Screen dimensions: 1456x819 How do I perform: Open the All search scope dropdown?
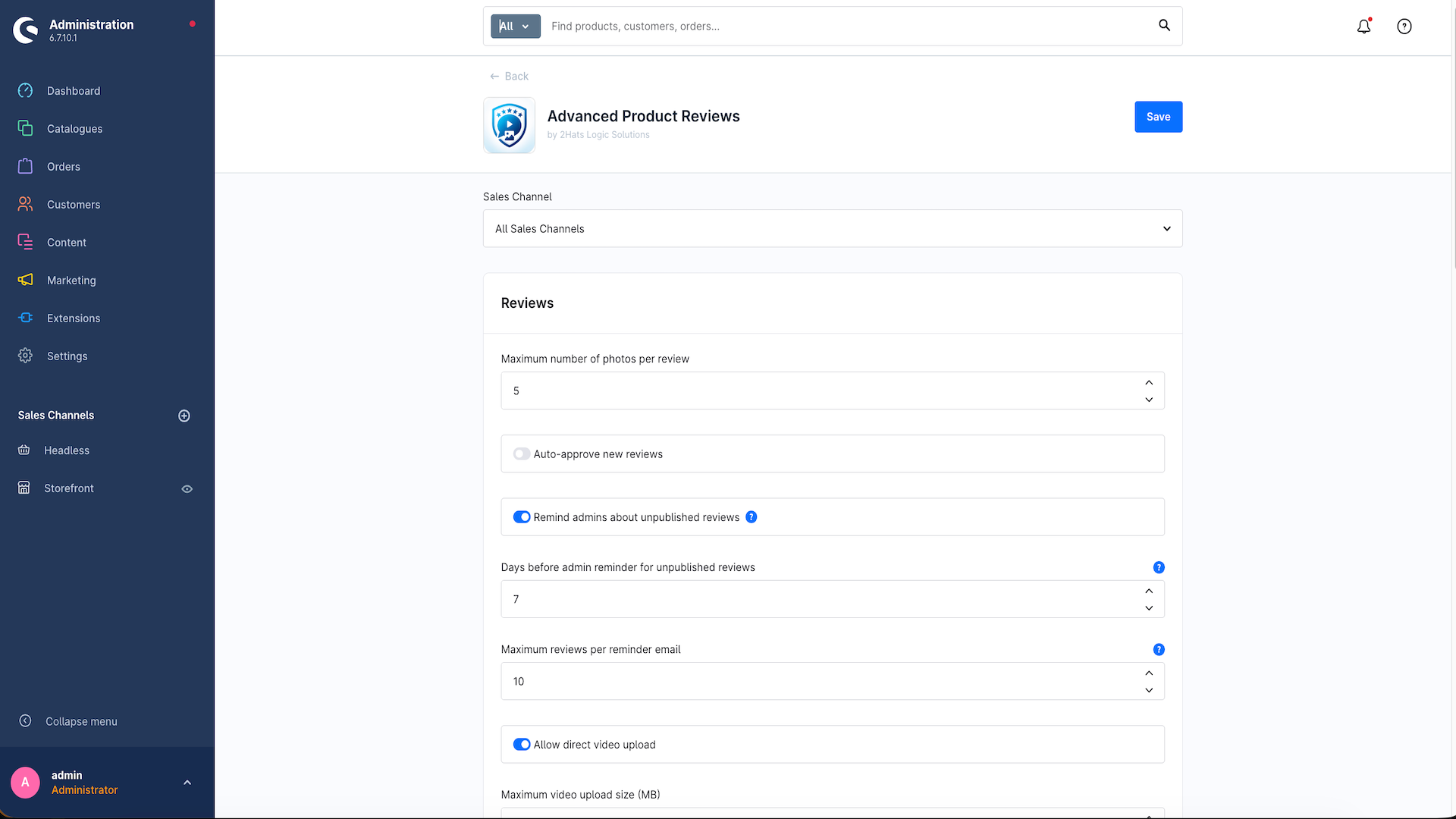515,26
